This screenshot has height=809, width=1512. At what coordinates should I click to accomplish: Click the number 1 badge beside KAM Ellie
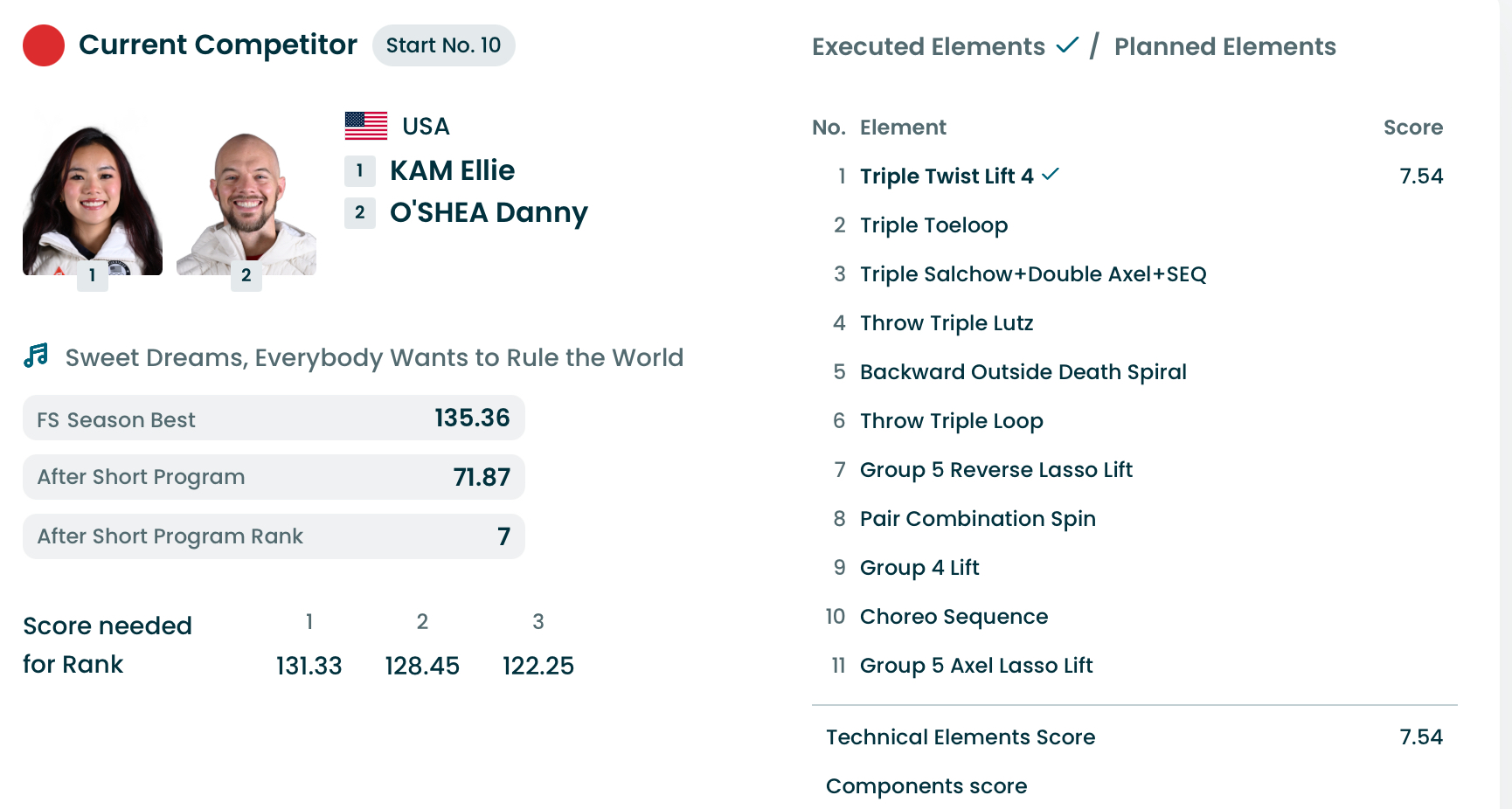point(360,171)
